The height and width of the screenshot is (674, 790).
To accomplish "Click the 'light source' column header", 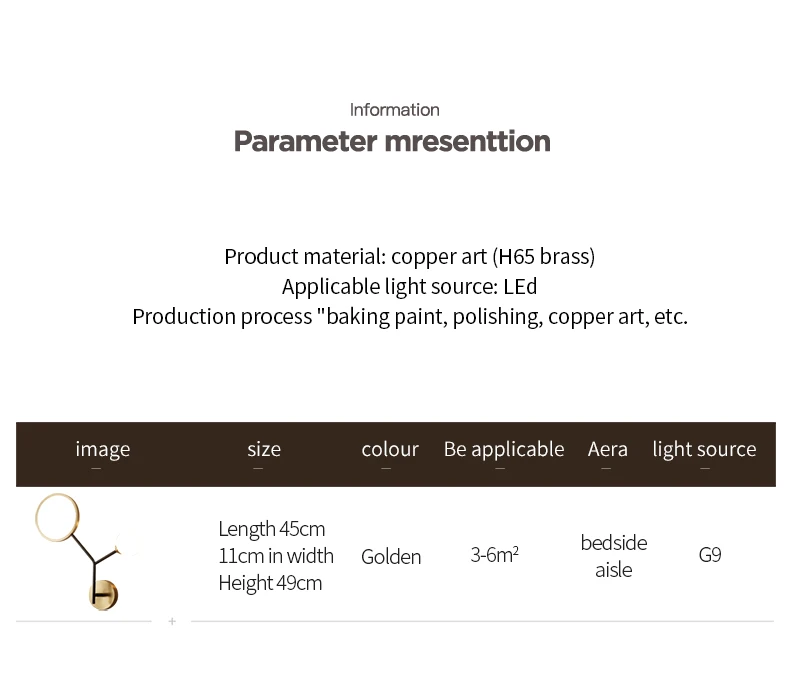I will (x=704, y=449).
